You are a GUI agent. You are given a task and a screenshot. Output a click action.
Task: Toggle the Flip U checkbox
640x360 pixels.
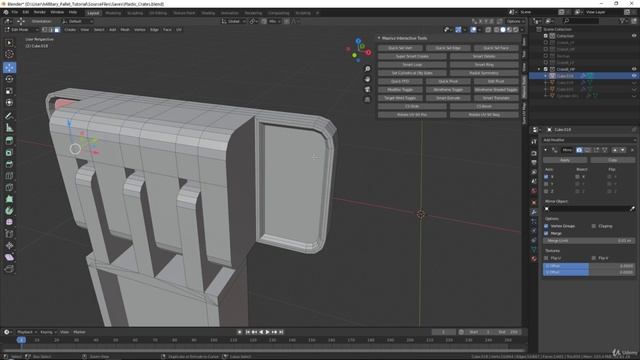pyautogui.click(x=547, y=258)
